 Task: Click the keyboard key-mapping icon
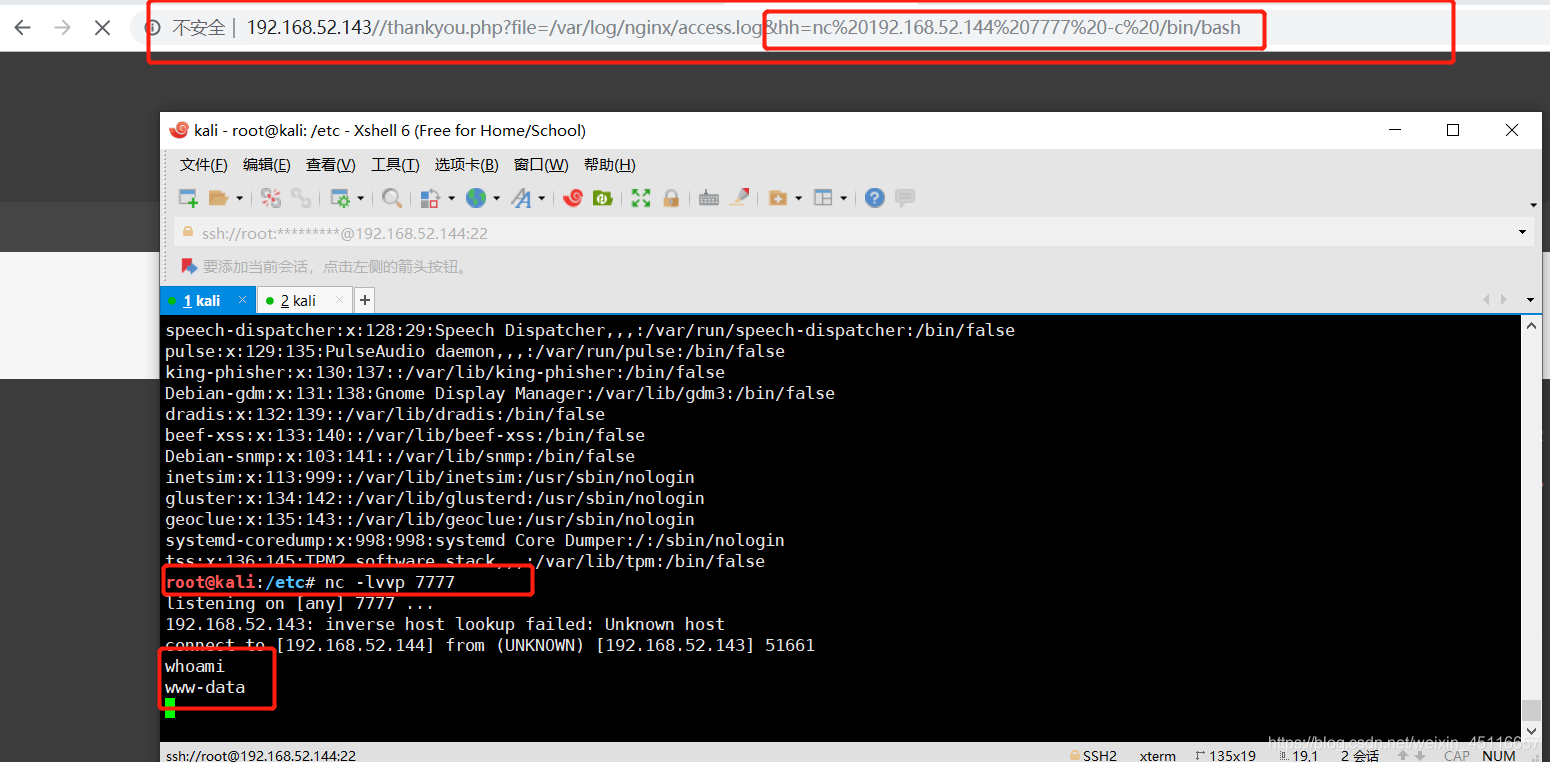709,198
